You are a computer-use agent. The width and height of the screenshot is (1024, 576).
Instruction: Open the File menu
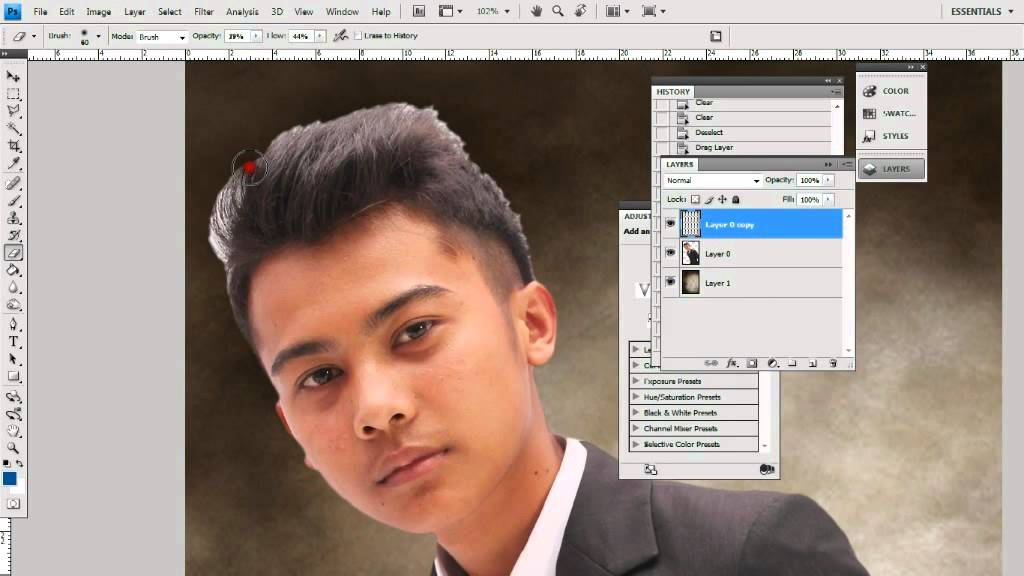(40, 12)
